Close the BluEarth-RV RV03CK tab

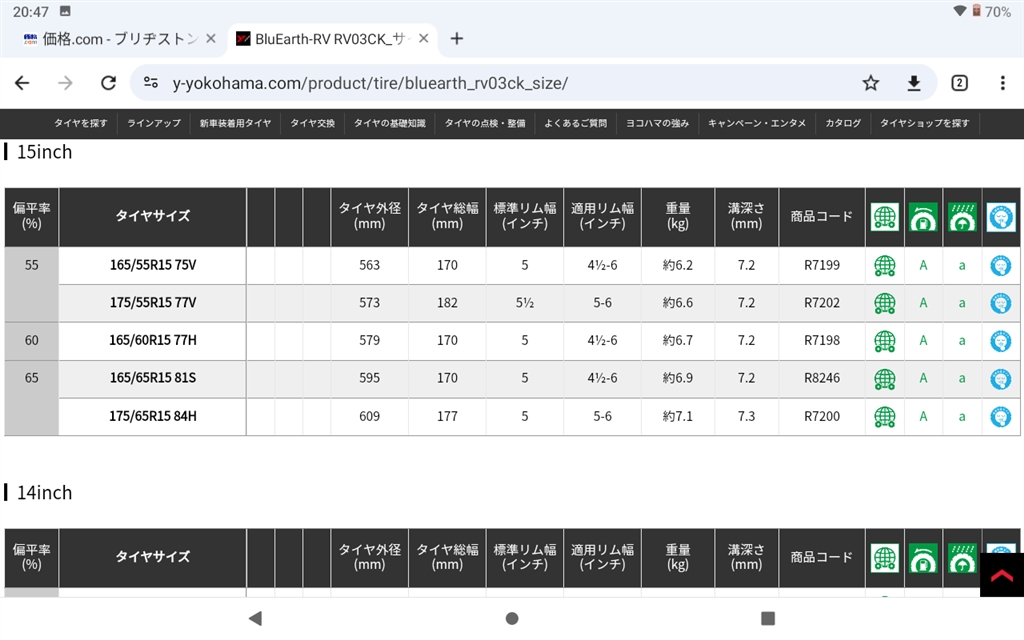(x=424, y=39)
